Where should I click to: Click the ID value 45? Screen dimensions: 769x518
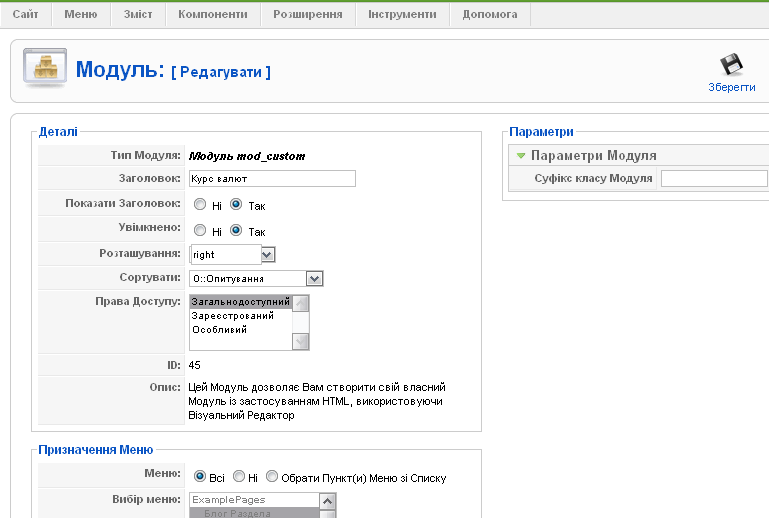click(194, 365)
